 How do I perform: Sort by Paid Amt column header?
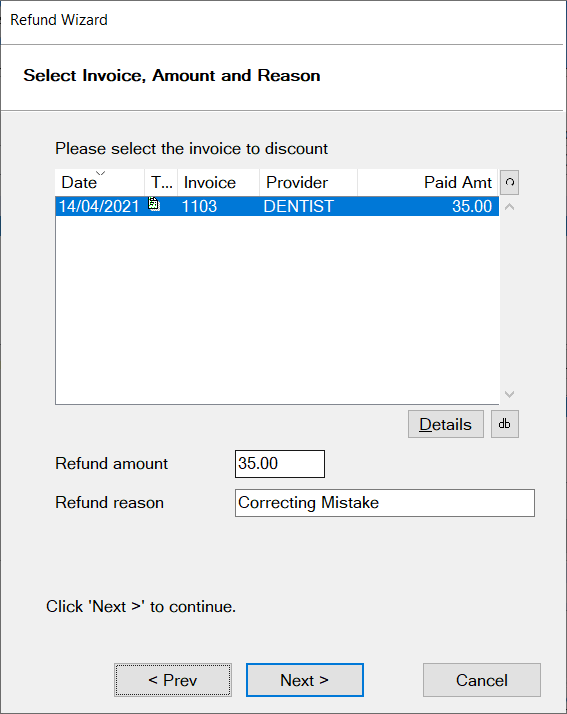pyautogui.click(x=428, y=183)
